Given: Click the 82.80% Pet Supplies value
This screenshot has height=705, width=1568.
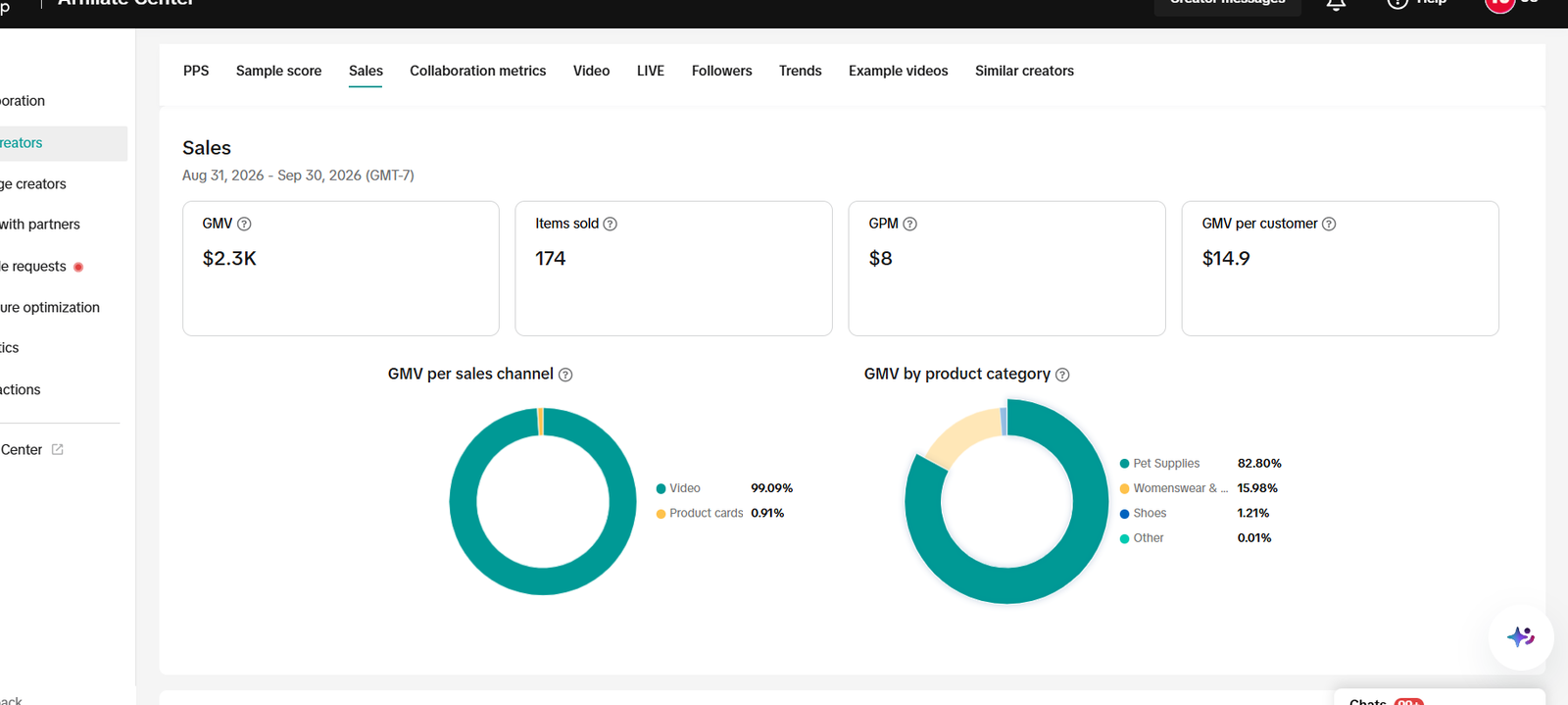Looking at the screenshot, I should 1259,464.
